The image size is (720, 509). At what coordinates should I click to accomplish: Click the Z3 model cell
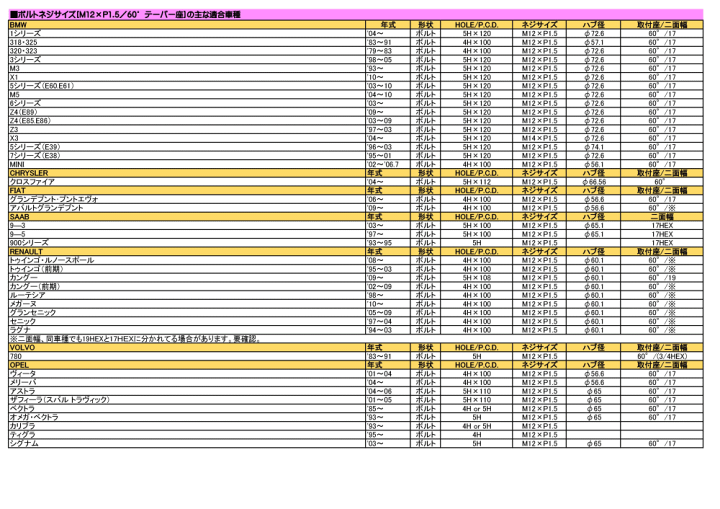(187, 130)
